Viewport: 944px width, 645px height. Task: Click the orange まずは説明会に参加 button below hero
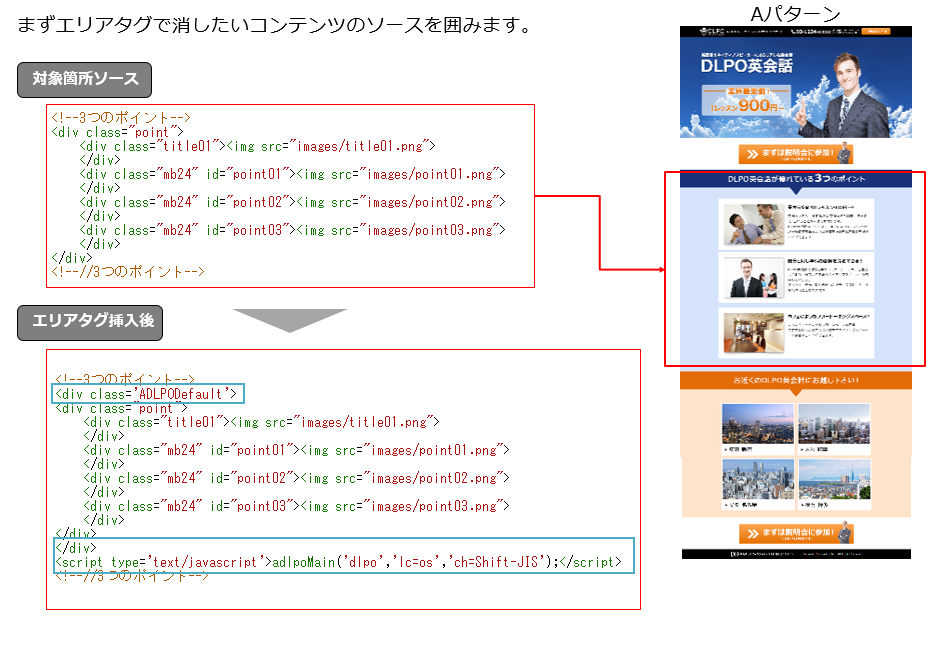795,154
